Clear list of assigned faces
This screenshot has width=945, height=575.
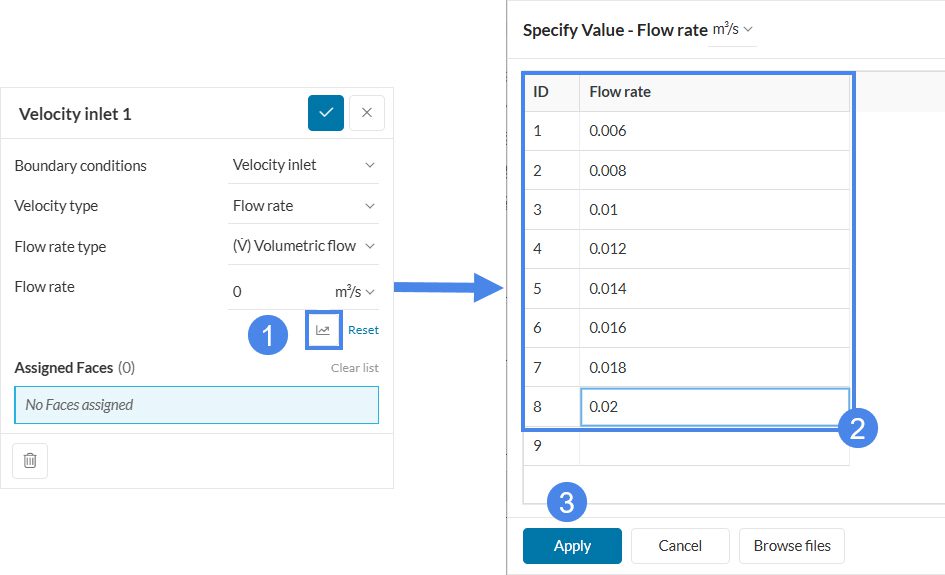tap(354, 368)
